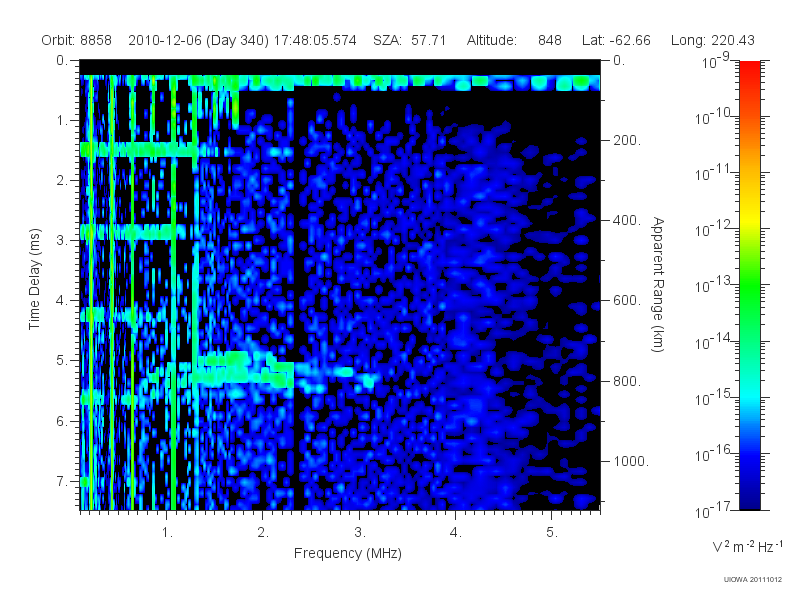
Task: Click the 'Apparent Range (km)' axis label
Action: [658, 284]
